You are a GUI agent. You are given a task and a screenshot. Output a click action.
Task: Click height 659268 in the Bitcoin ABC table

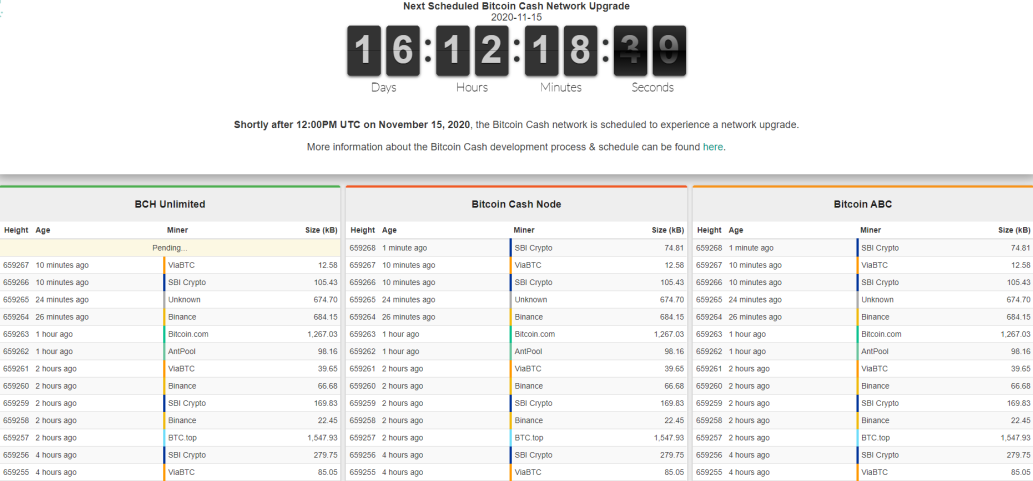coord(709,248)
